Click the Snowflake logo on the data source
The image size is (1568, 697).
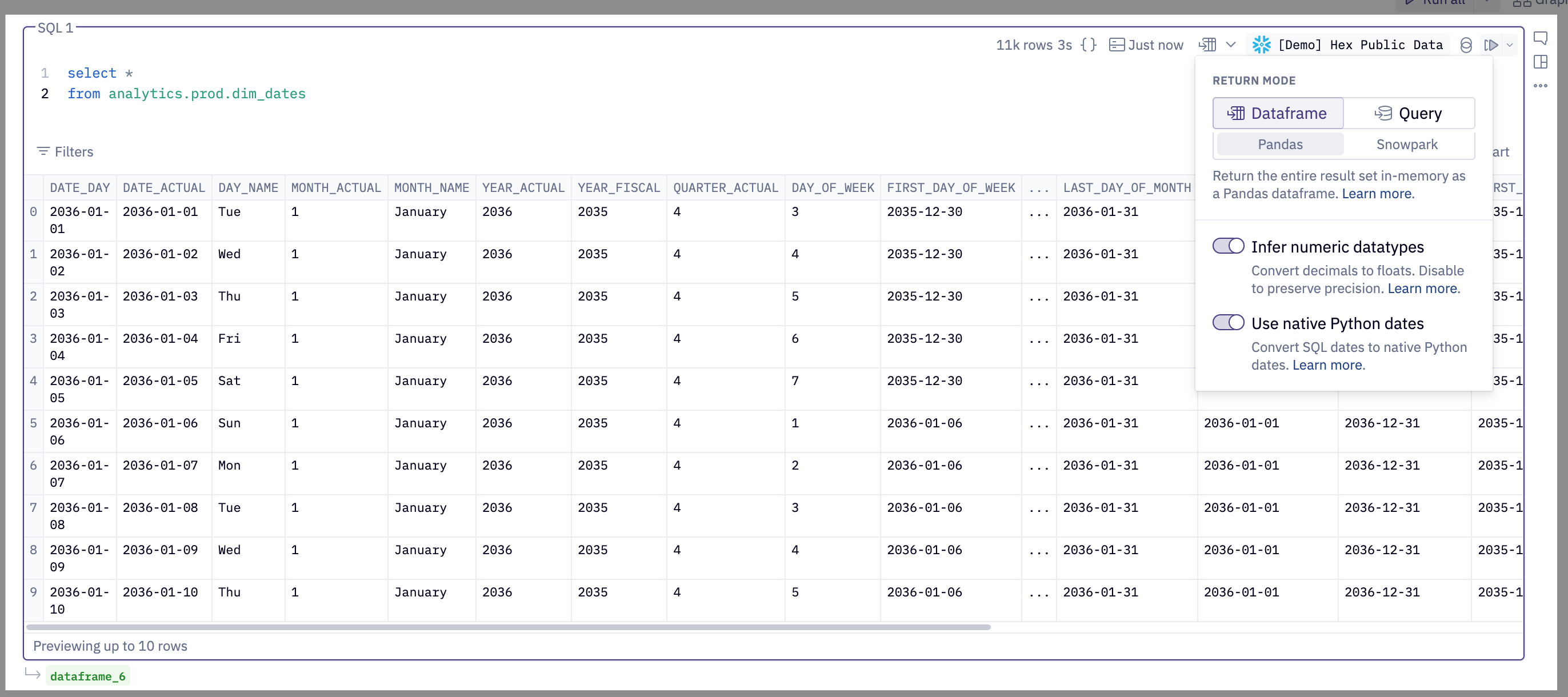point(1261,45)
